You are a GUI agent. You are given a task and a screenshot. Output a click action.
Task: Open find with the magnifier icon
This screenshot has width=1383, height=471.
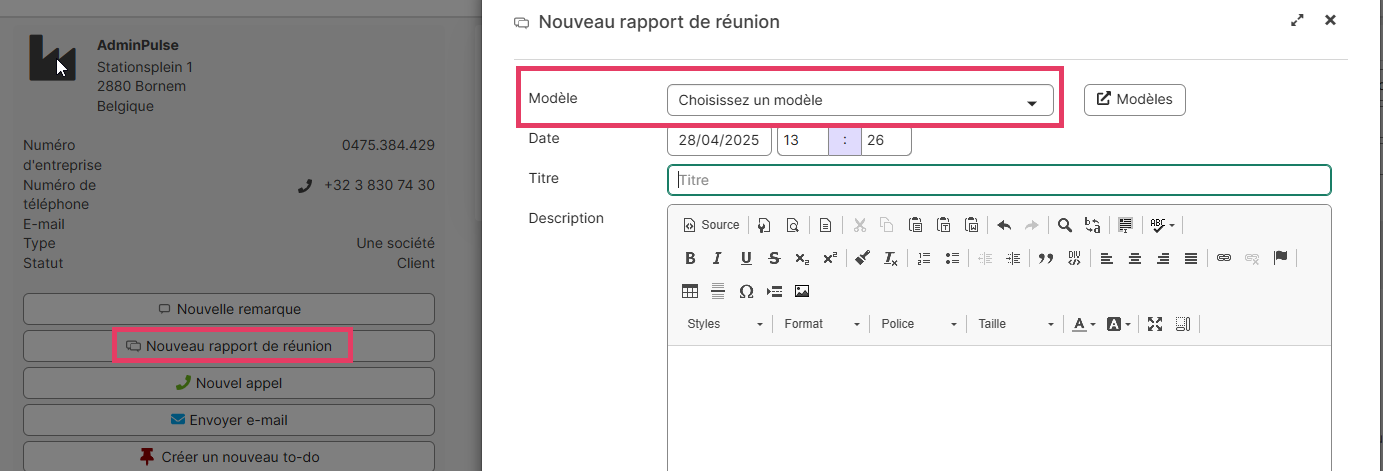point(1065,225)
